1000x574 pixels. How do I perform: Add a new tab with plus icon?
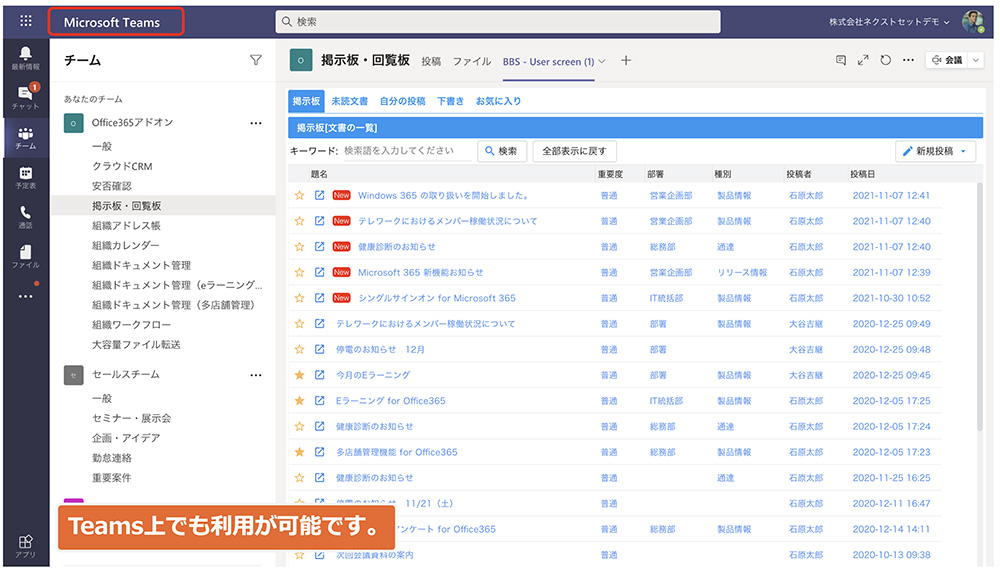[x=626, y=60]
